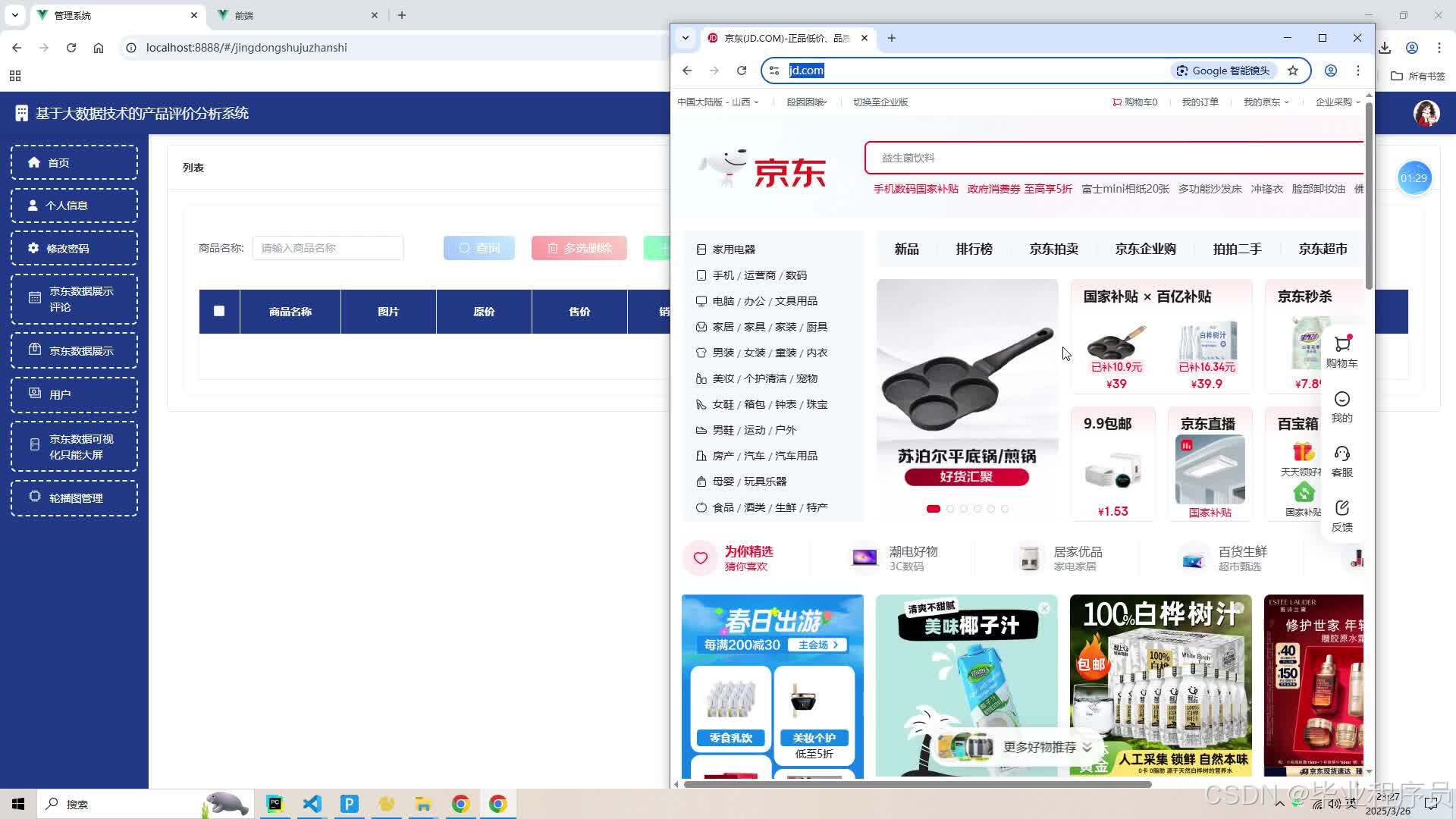Open Windows Start menu

(x=18, y=804)
